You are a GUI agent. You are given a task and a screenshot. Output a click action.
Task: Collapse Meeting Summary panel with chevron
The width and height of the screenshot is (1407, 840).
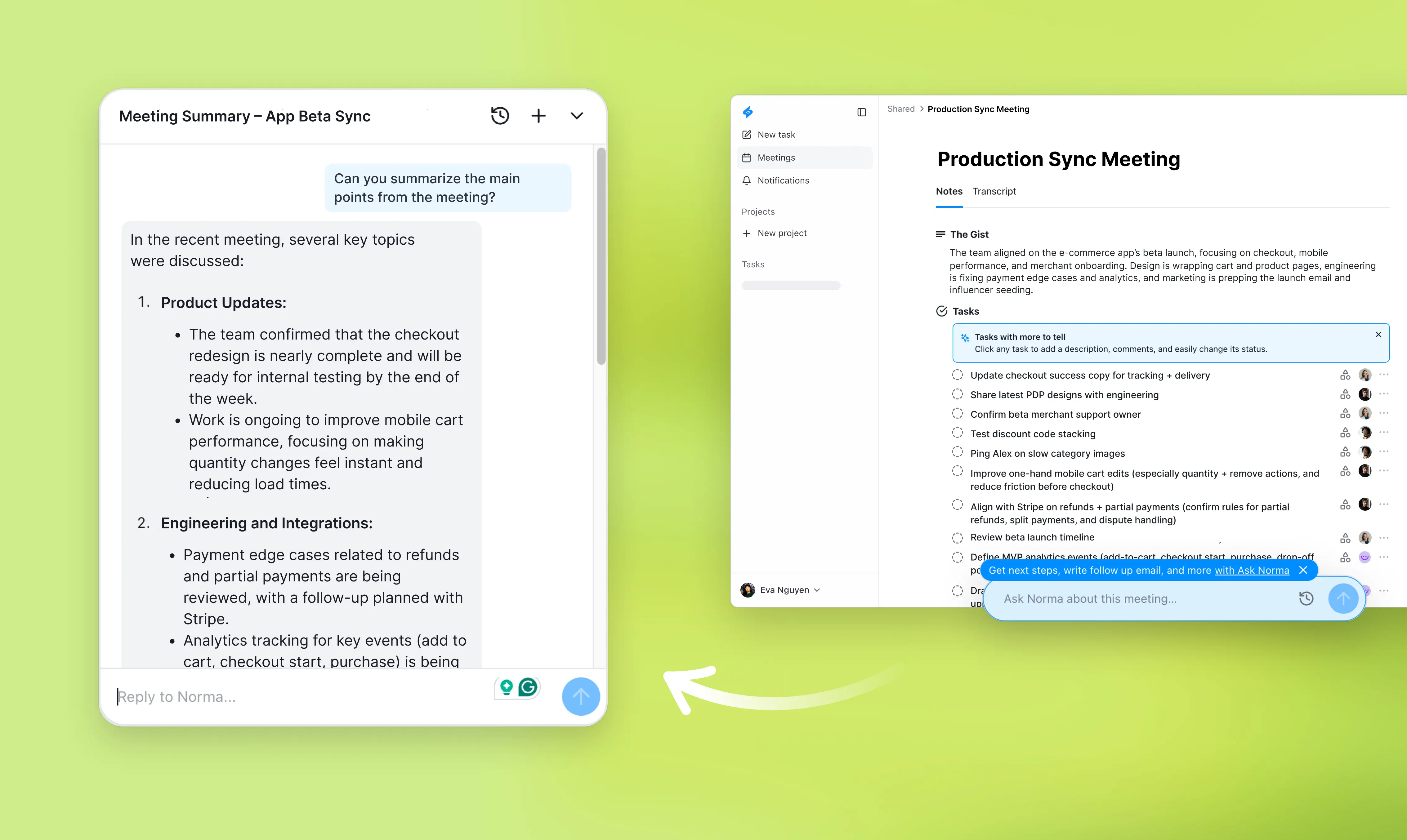click(576, 116)
